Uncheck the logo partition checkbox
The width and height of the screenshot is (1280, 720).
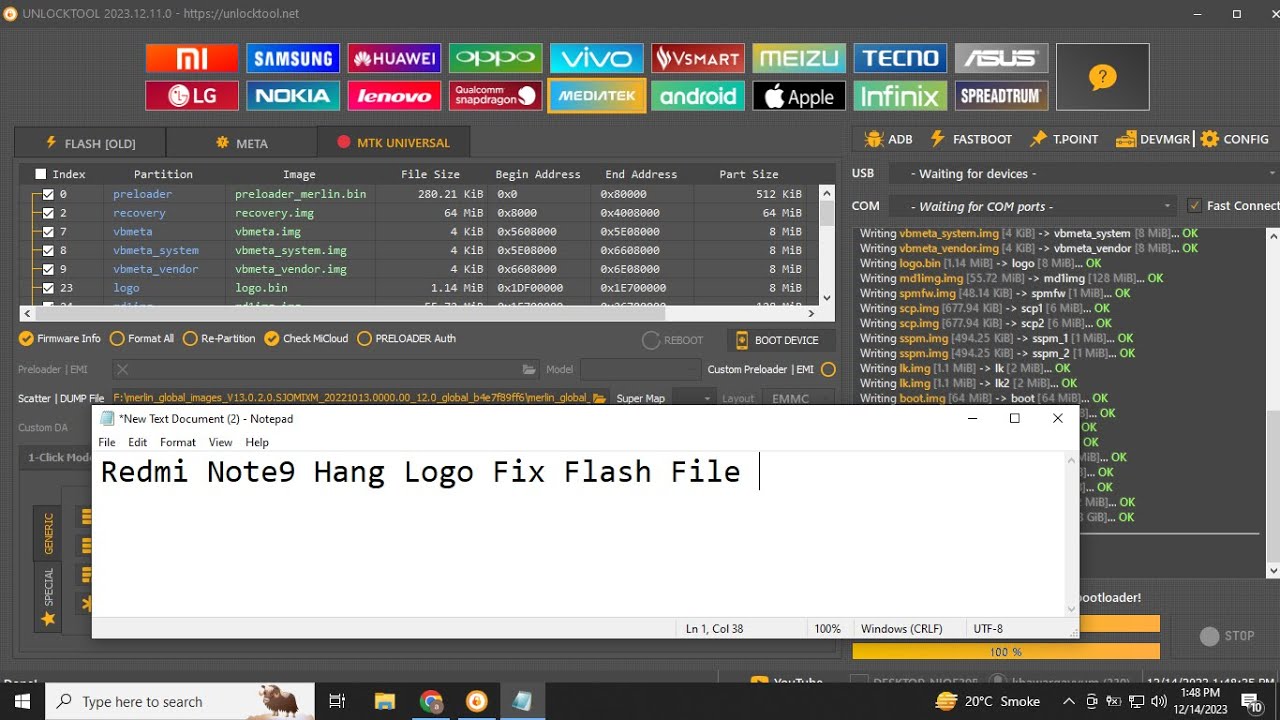(x=47, y=288)
